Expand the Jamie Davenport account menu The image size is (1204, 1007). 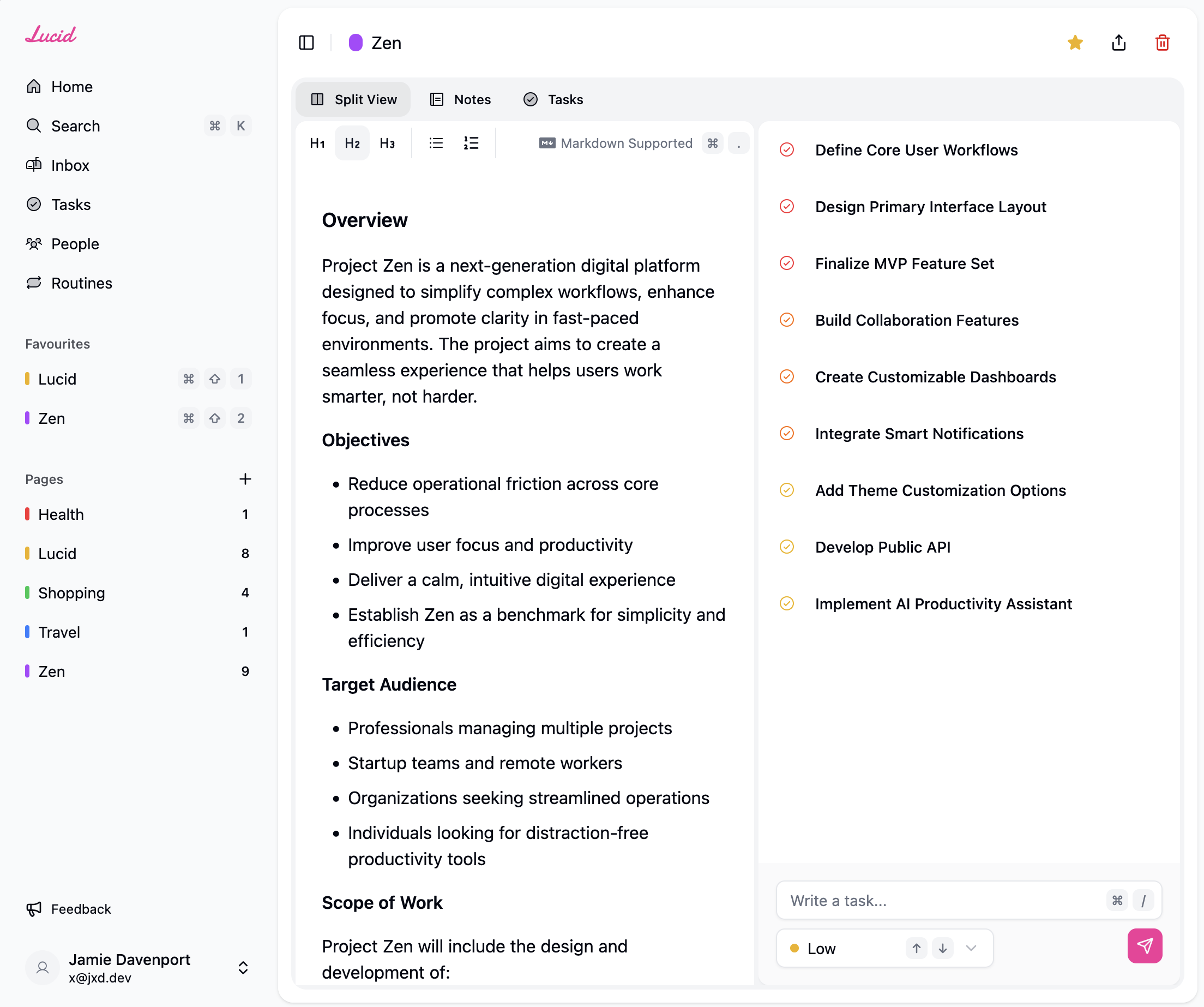[243, 968]
